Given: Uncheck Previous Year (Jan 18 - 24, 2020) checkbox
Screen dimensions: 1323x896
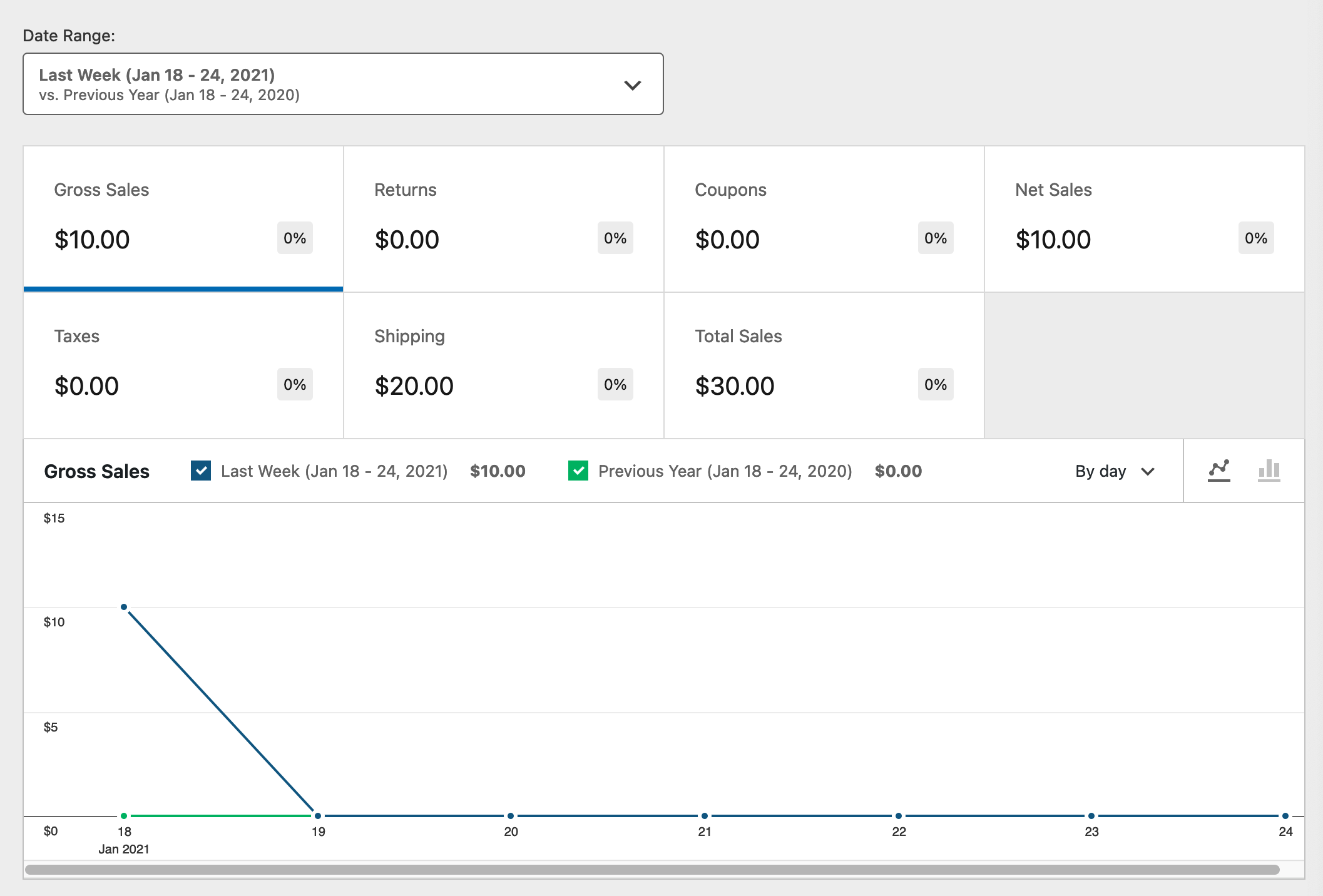Looking at the screenshot, I should (x=578, y=471).
